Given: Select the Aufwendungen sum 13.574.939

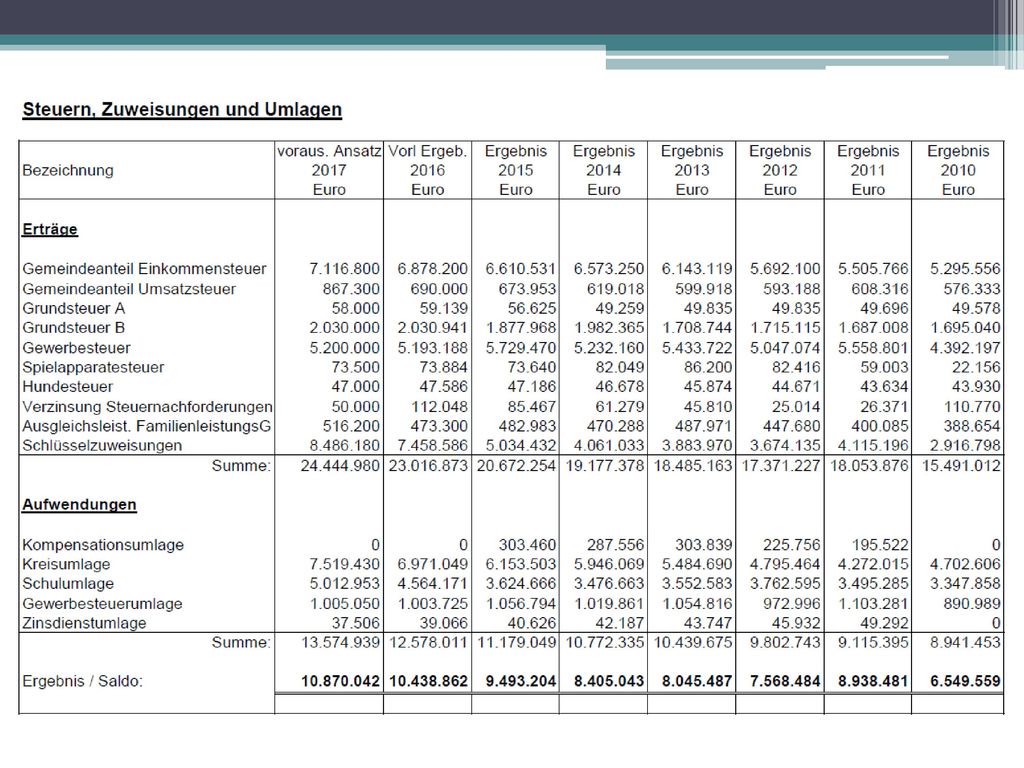Looking at the screenshot, I should pos(340,643).
